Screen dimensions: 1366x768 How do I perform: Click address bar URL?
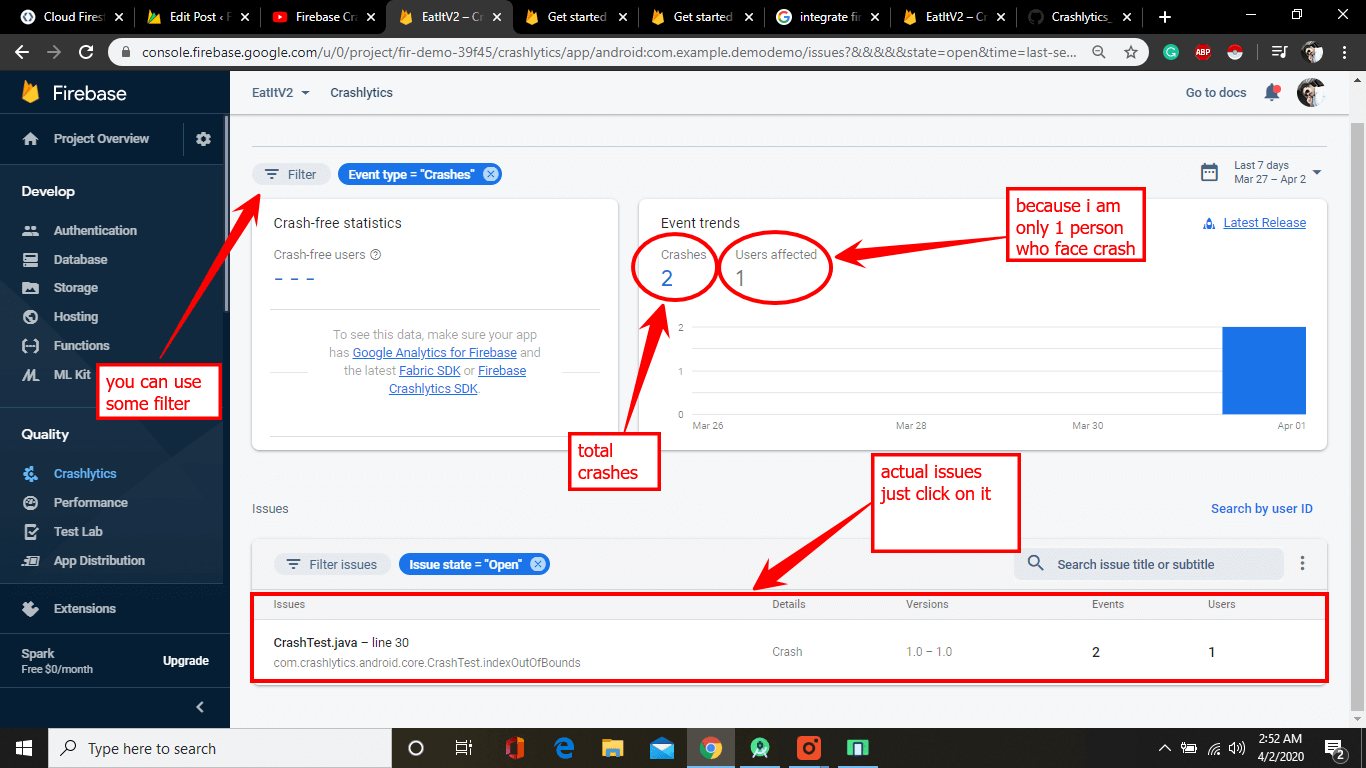tap(608, 52)
